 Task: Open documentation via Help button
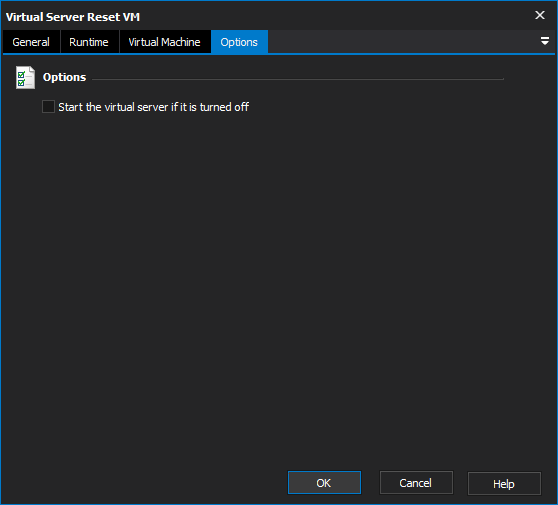[x=504, y=483]
